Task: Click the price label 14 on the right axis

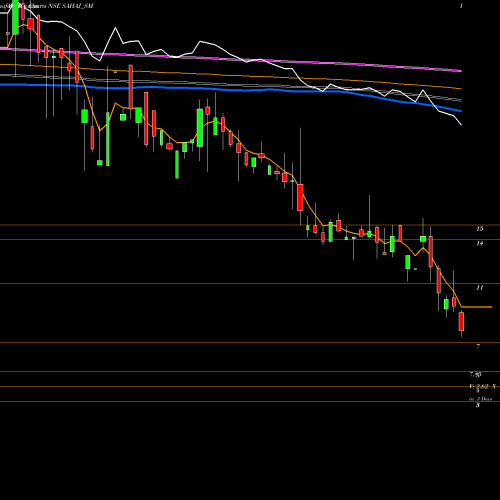Action: (479, 243)
